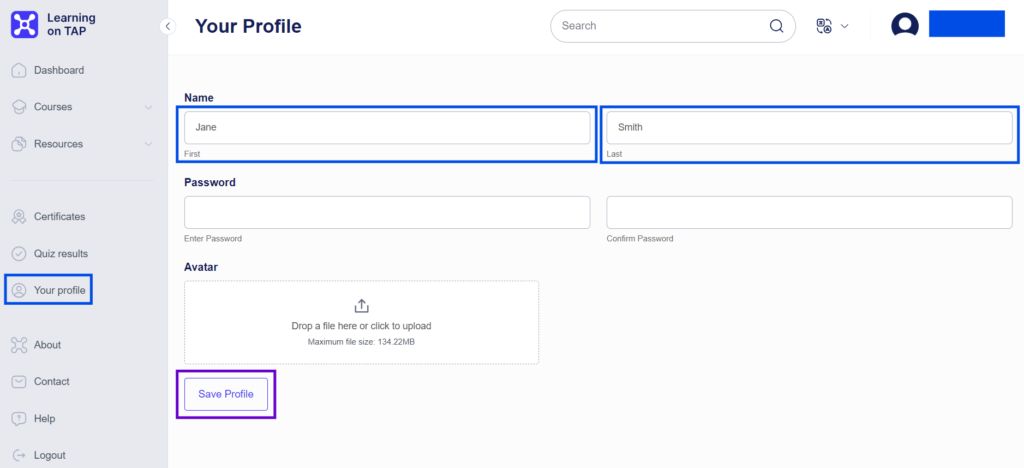
Task: Expand the Resources submenu chevron
Action: [x=148, y=144]
